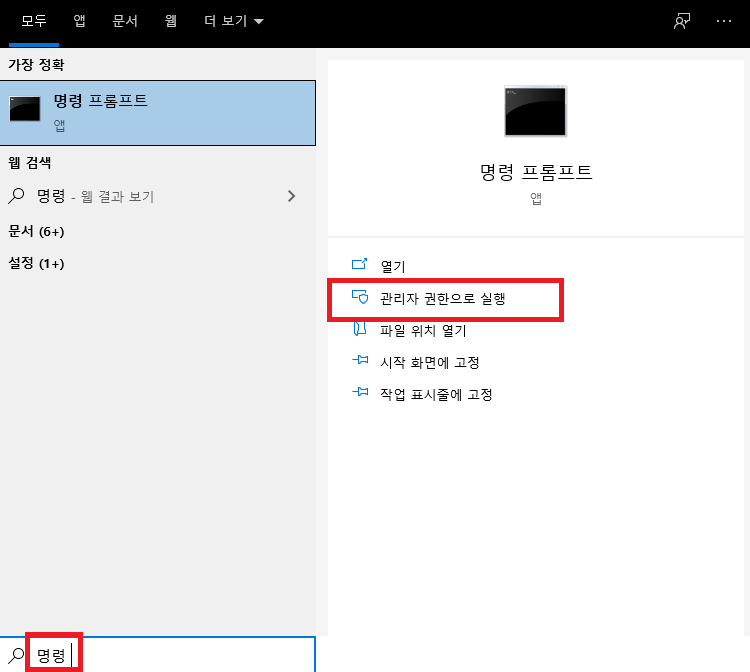Click the 가장 정확 heading
This screenshot has width=750, height=672.
click(x=36, y=65)
